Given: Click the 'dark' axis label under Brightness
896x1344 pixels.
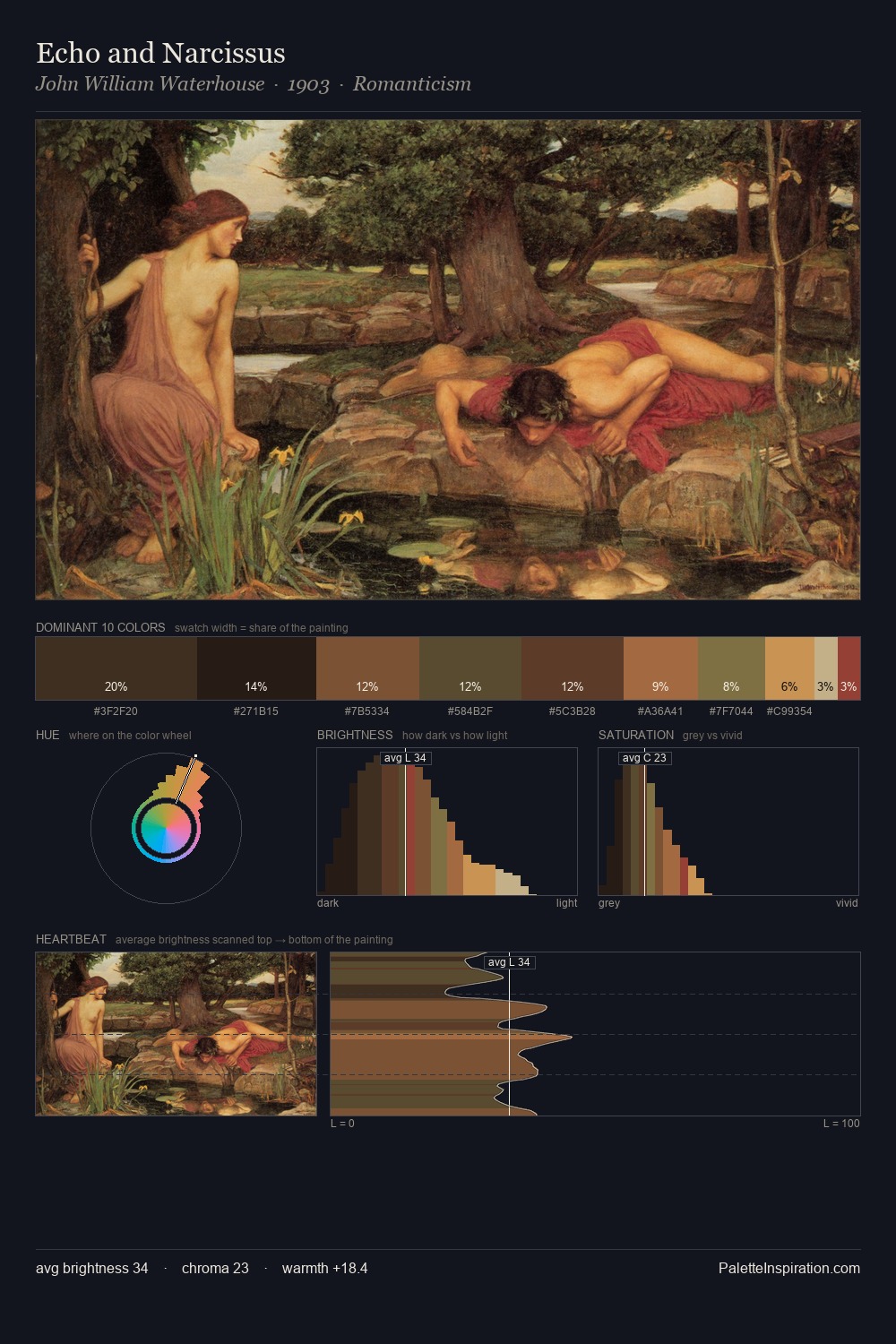Looking at the screenshot, I should (x=328, y=903).
